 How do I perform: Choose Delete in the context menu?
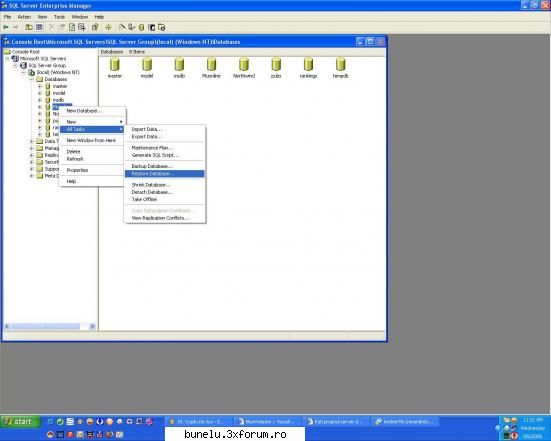[92, 151]
